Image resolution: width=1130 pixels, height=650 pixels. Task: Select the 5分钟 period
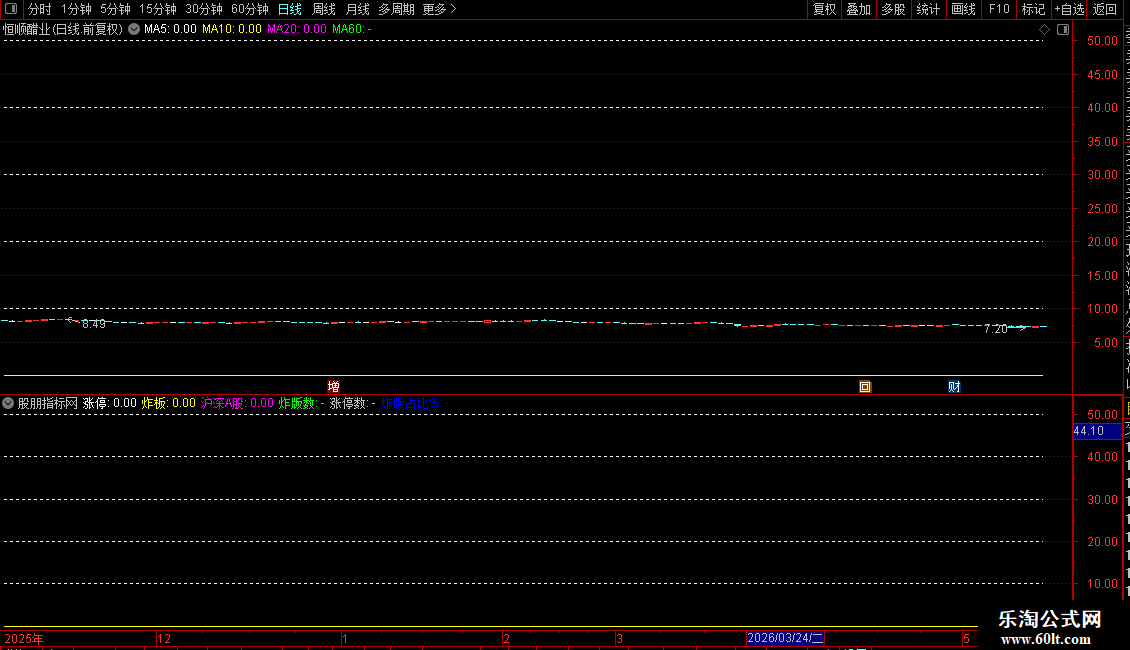click(115, 9)
